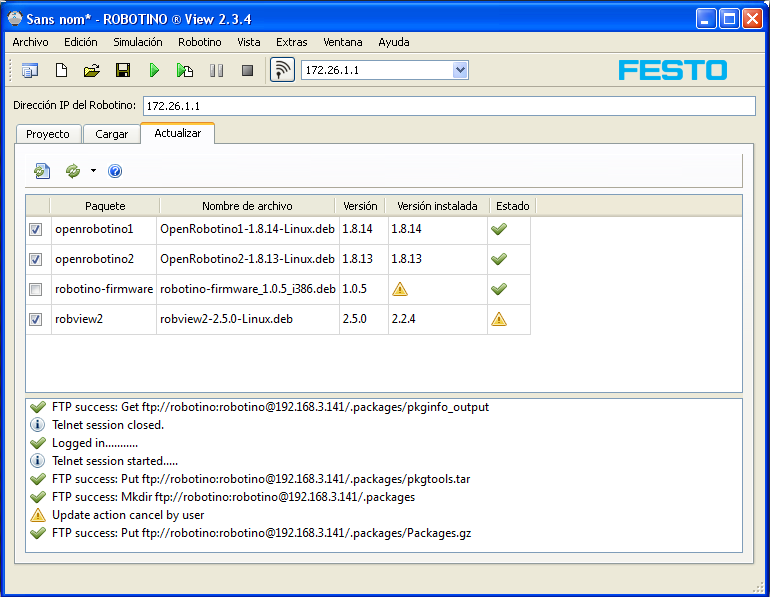The image size is (770, 597).
Task: Sort by the Versión column header
Action: 360,205
